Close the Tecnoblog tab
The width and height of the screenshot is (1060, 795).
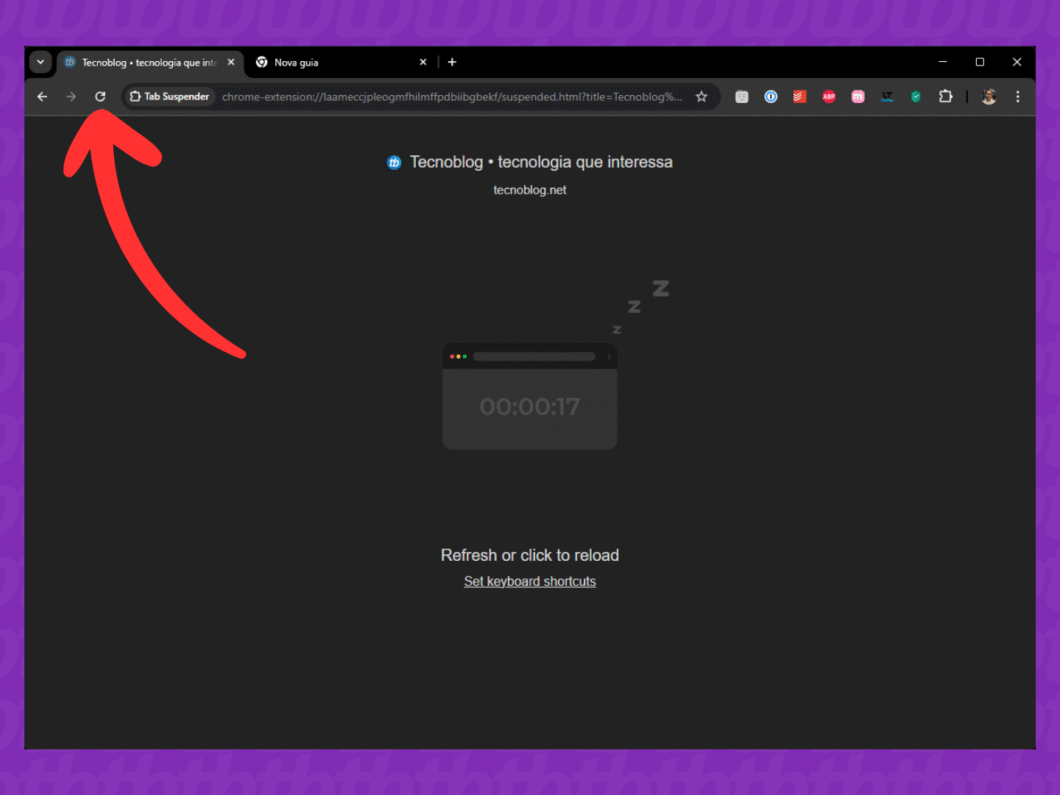point(231,62)
